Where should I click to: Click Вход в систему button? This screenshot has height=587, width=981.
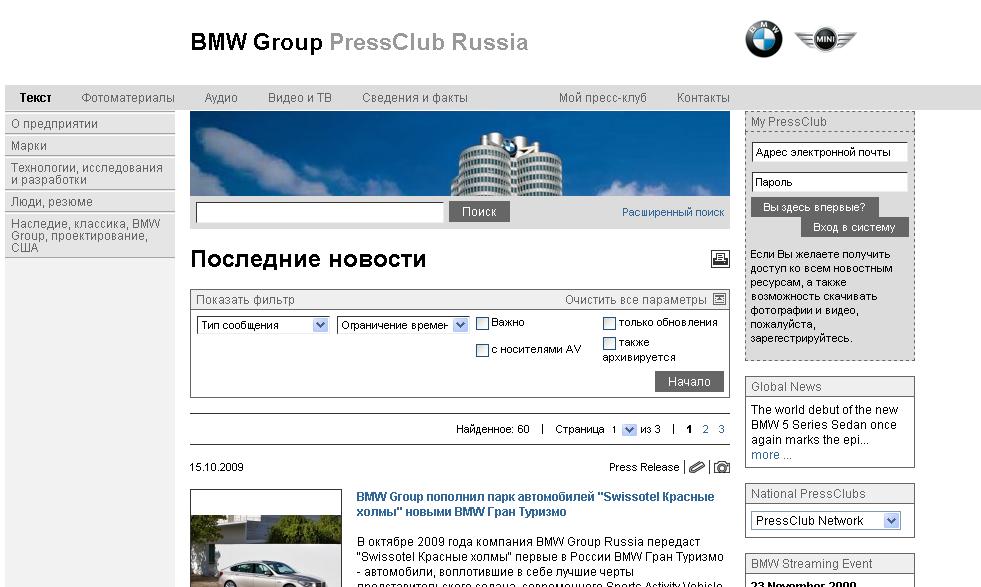(x=855, y=227)
